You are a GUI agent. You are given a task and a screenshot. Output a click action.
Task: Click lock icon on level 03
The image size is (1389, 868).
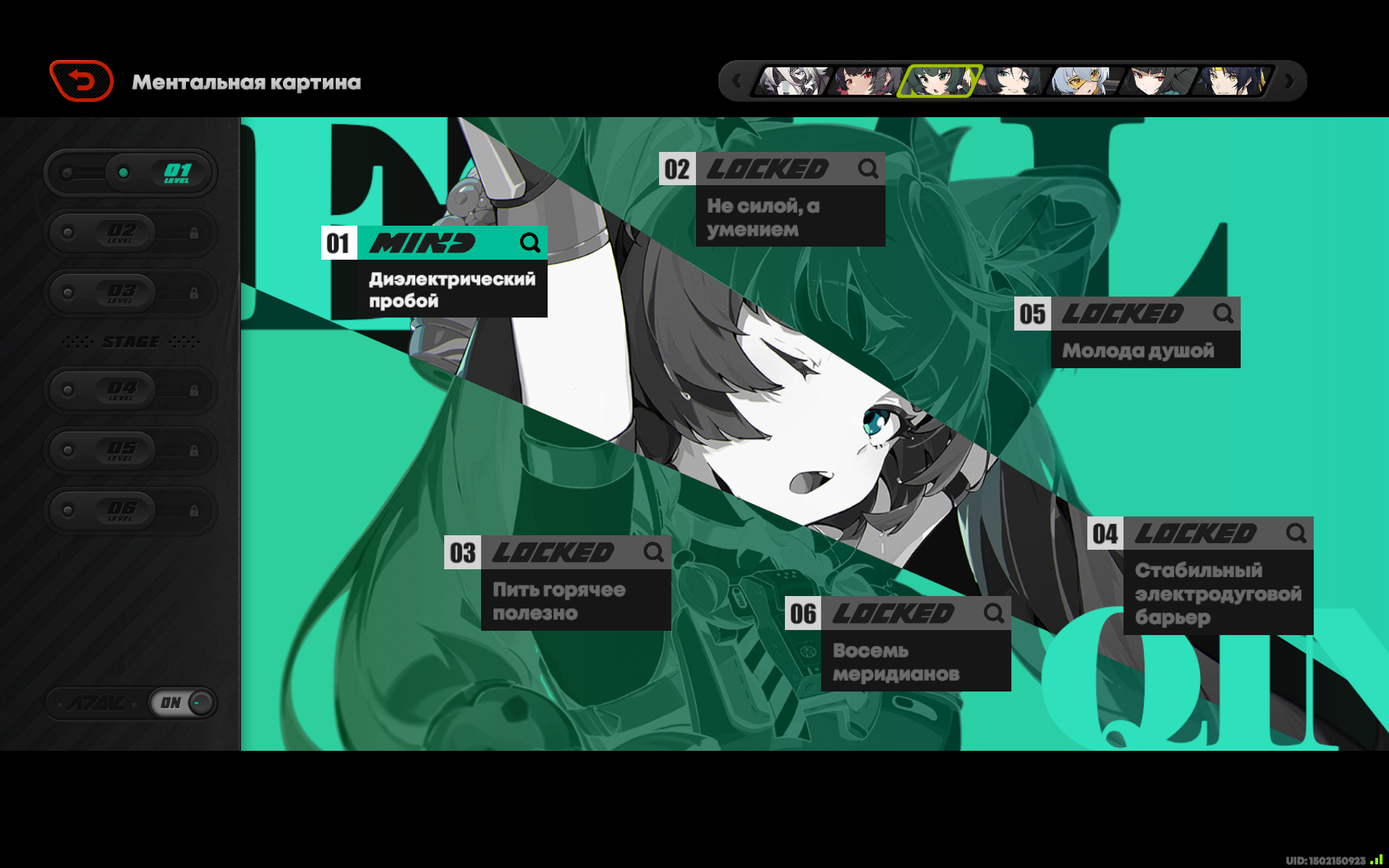click(x=194, y=293)
